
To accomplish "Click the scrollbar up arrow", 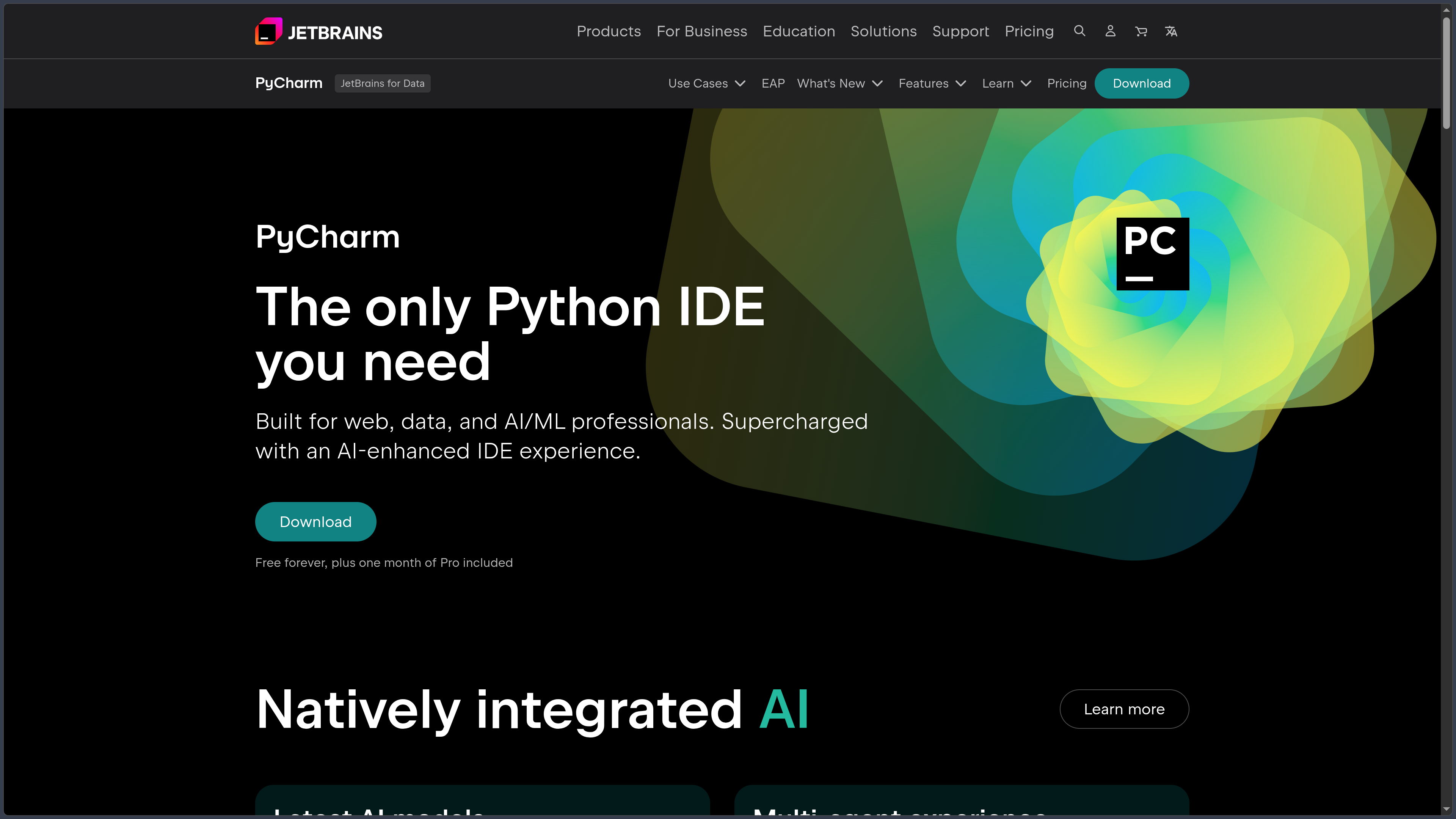I will coord(1447,9).
